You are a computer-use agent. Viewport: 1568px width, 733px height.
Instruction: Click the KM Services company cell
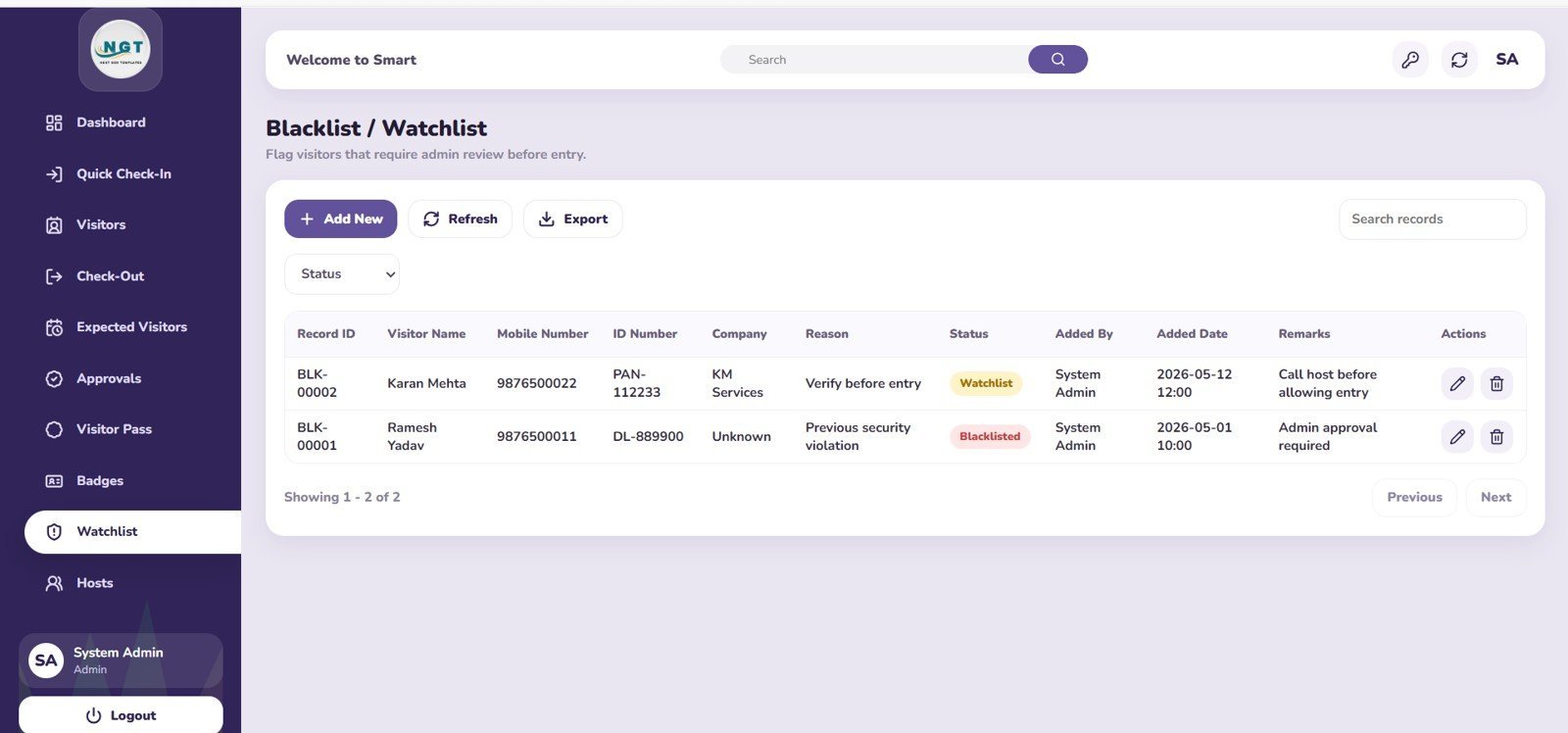pyautogui.click(x=737, y=383)
